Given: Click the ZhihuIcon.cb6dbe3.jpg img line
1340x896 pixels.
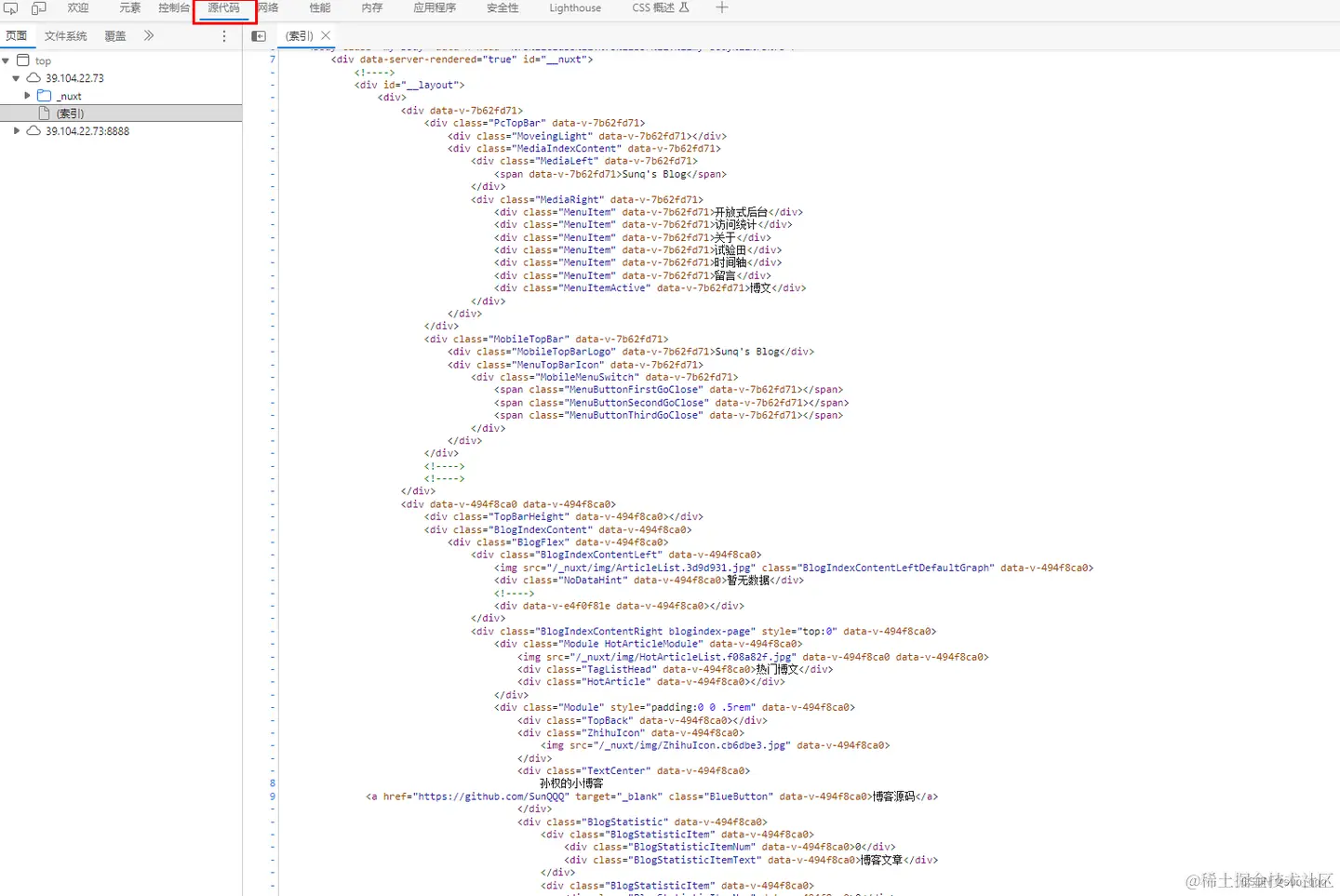Looking at the screenshot, I should 716,745.
